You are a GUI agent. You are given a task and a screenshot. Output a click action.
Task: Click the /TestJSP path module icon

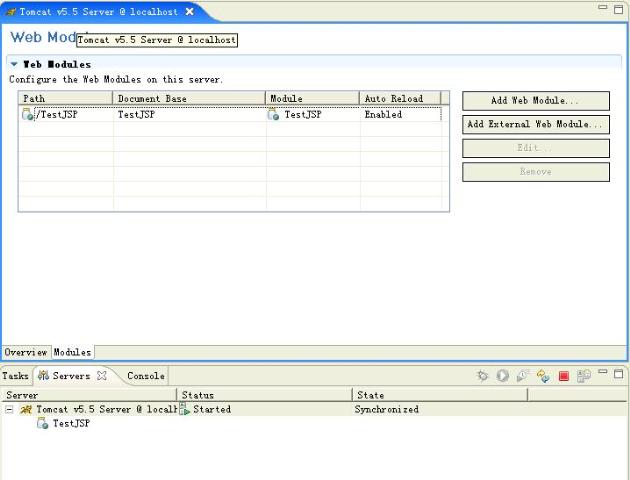pos(28,114)
